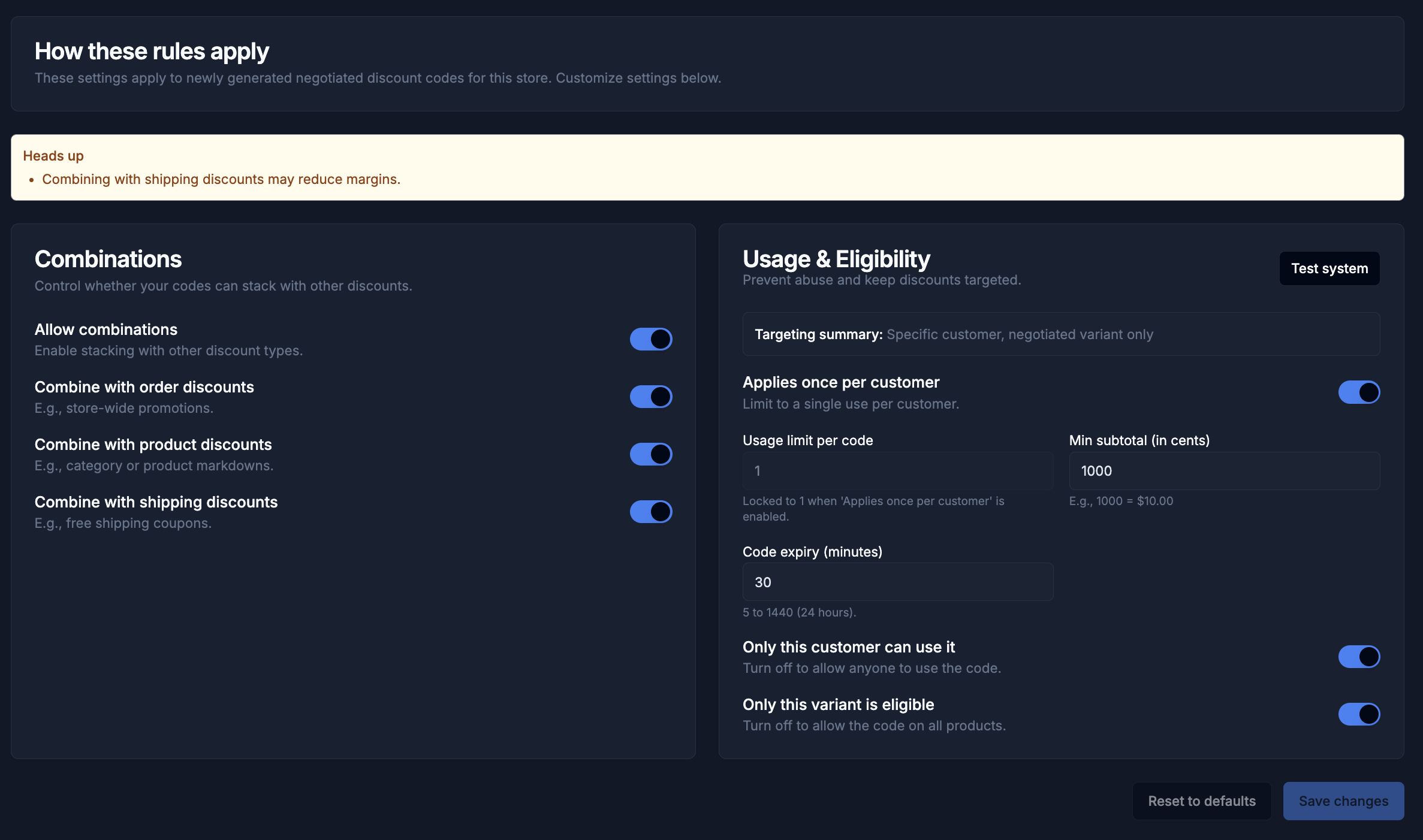The width and height of the screenshot is (1423, 840).
Task: Click the Code expiry minutes field
Action: [897, 581]
